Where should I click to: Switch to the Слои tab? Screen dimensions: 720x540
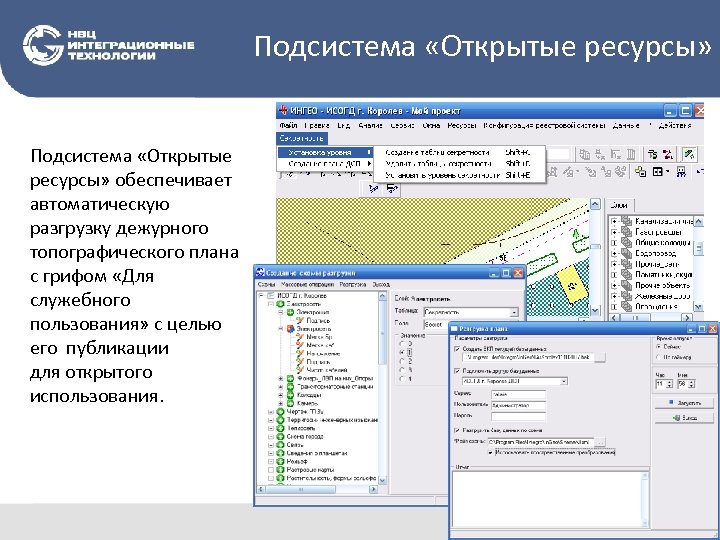point(619,205)
